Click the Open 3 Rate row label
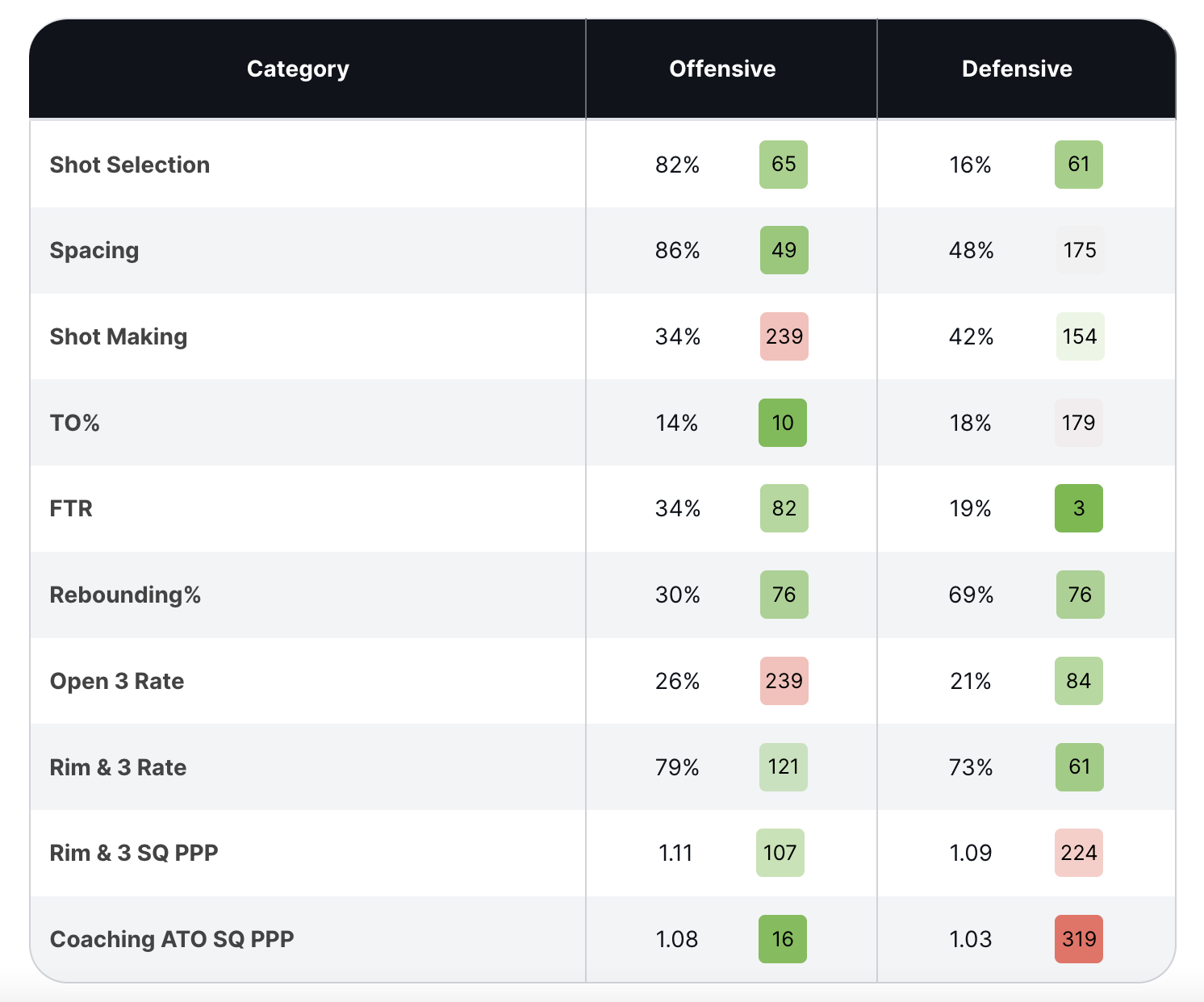Viewport: 1204px width, 1002px height. point(117,681)
